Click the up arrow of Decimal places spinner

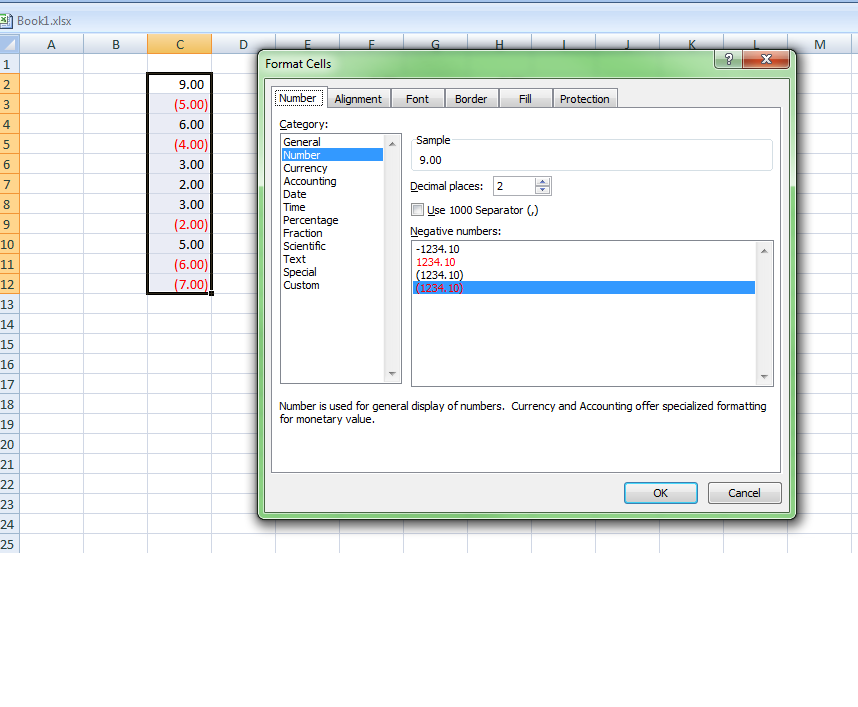coord(544,181)
